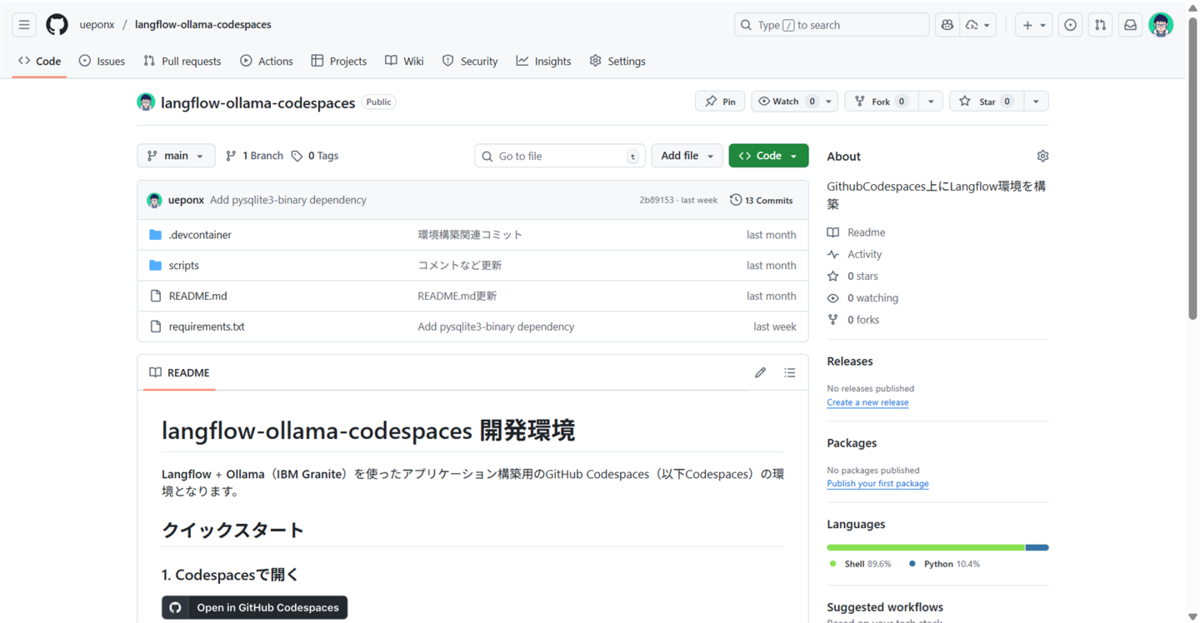Expand the Add file dropdown
This screenshot has width=1200, height=623.
click(687, 156)
